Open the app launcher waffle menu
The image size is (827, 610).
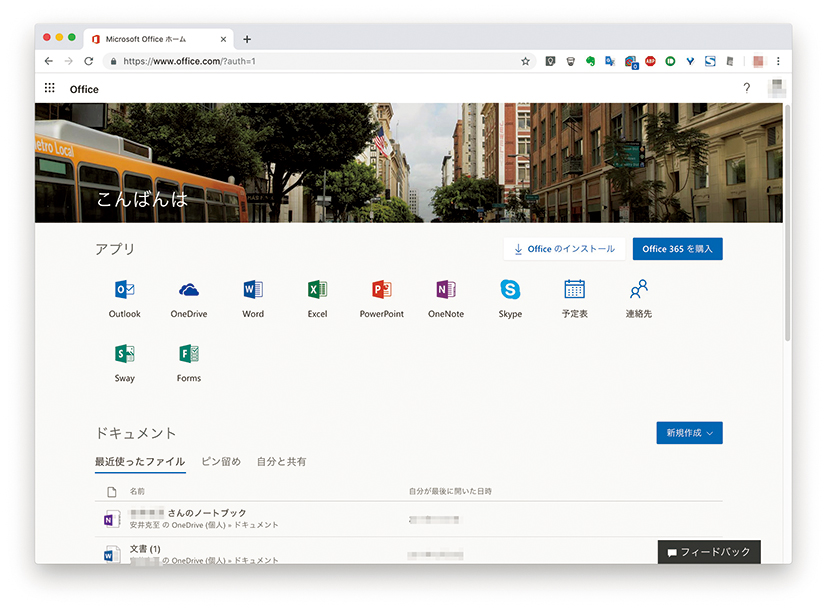[x=50, y=89]
